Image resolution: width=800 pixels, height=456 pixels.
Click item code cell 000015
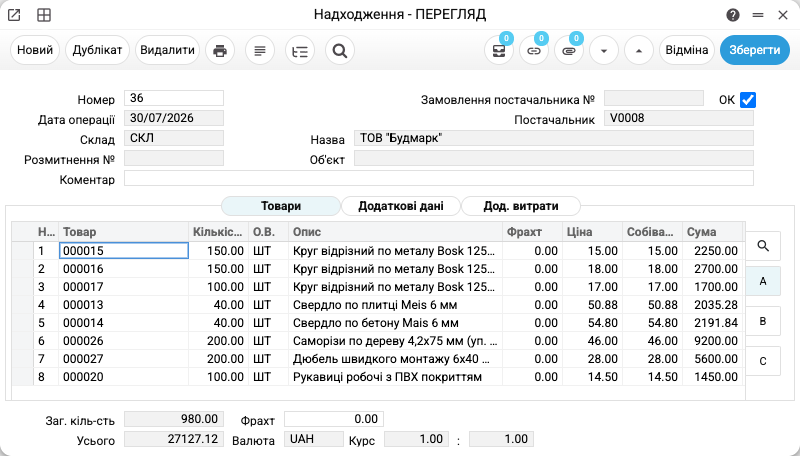(x=123, y=250)
